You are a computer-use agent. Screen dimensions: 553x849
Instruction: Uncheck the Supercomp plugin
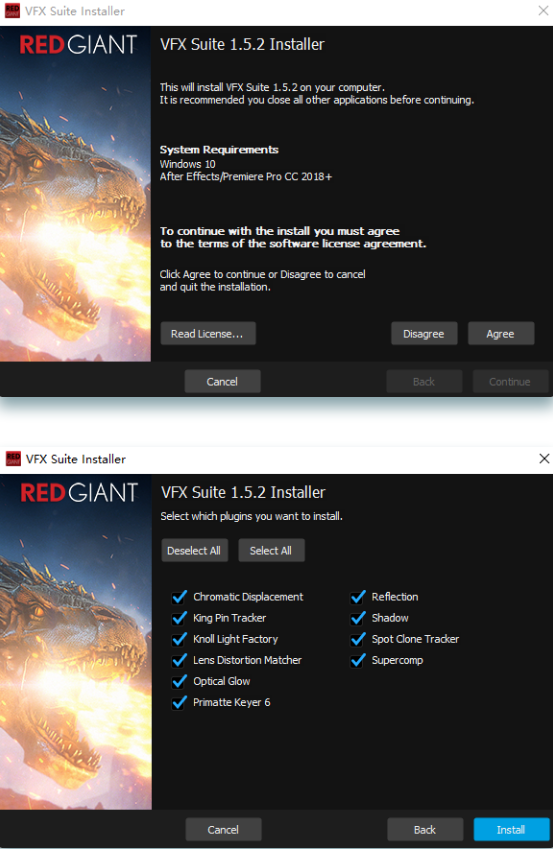(358, 660)
